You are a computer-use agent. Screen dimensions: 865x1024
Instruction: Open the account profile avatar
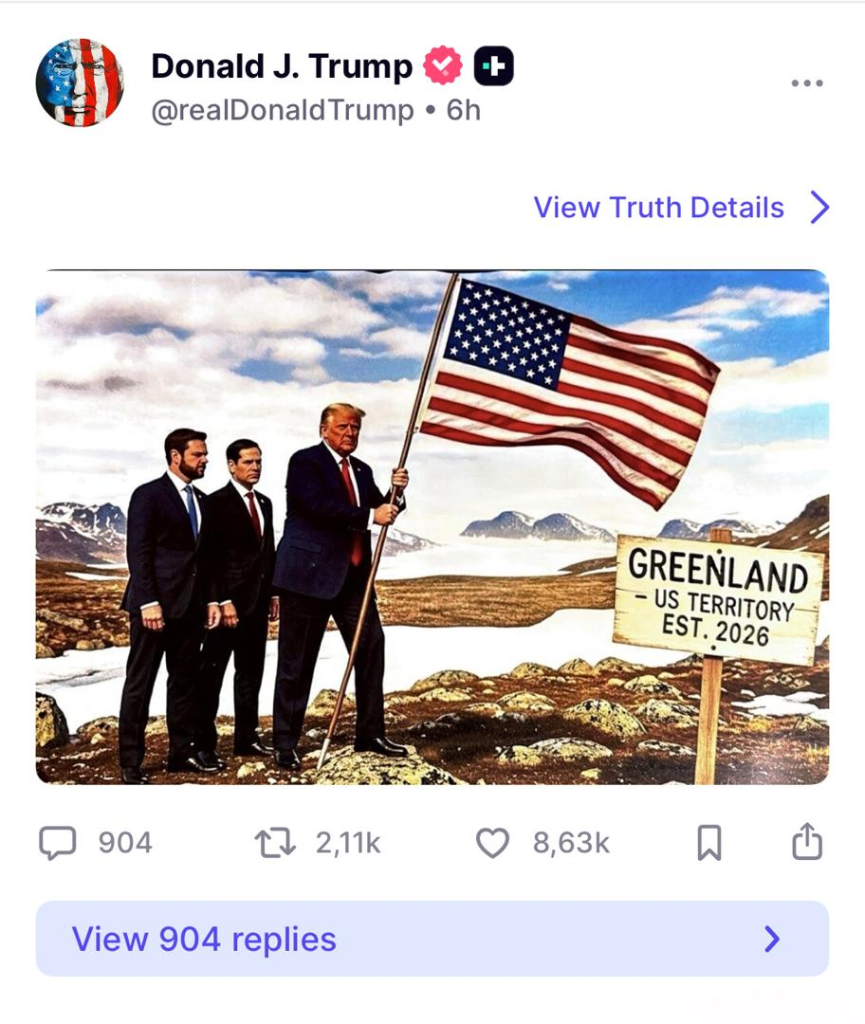(x=80, y=82)
